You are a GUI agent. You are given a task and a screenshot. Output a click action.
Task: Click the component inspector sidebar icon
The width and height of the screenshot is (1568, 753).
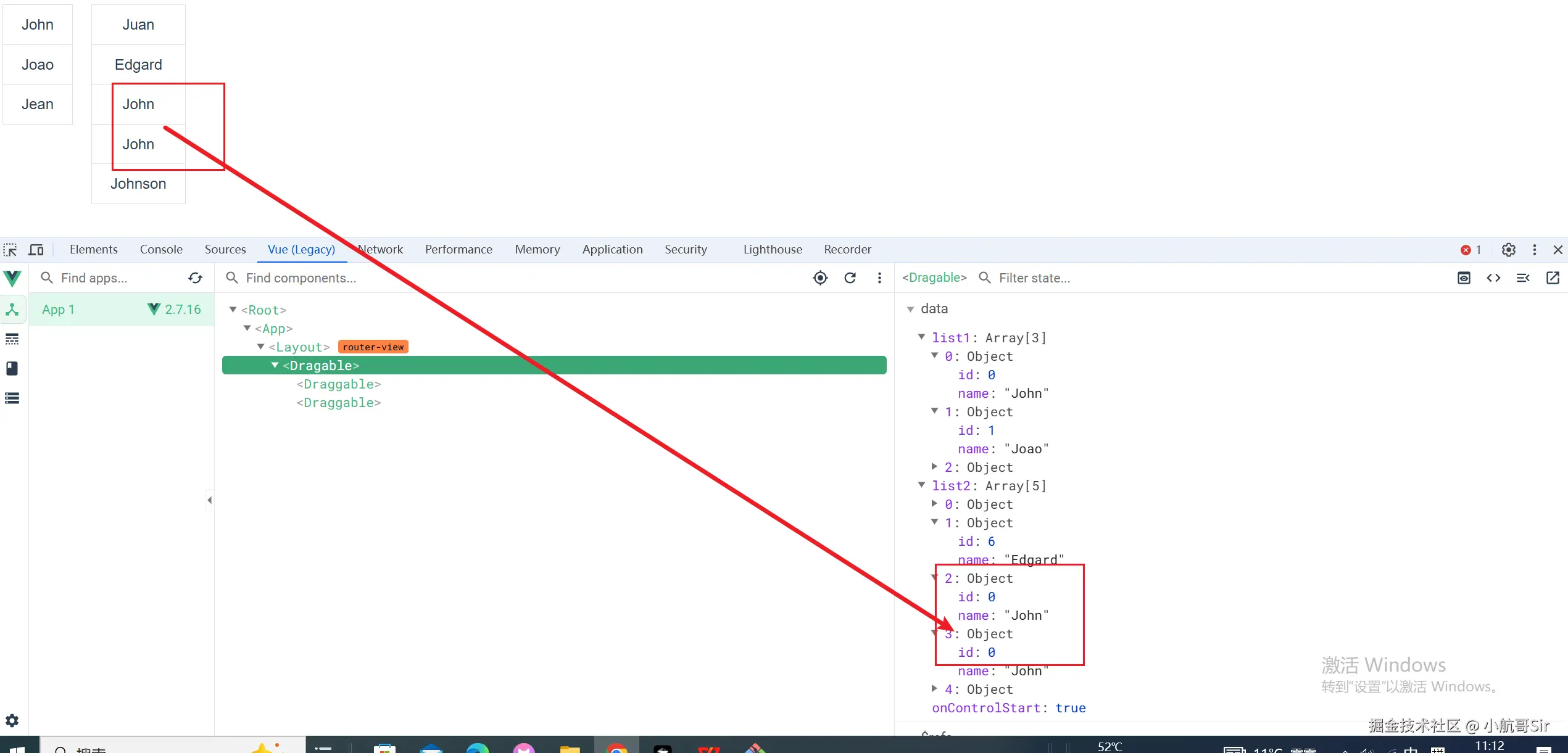coord(12,310)
